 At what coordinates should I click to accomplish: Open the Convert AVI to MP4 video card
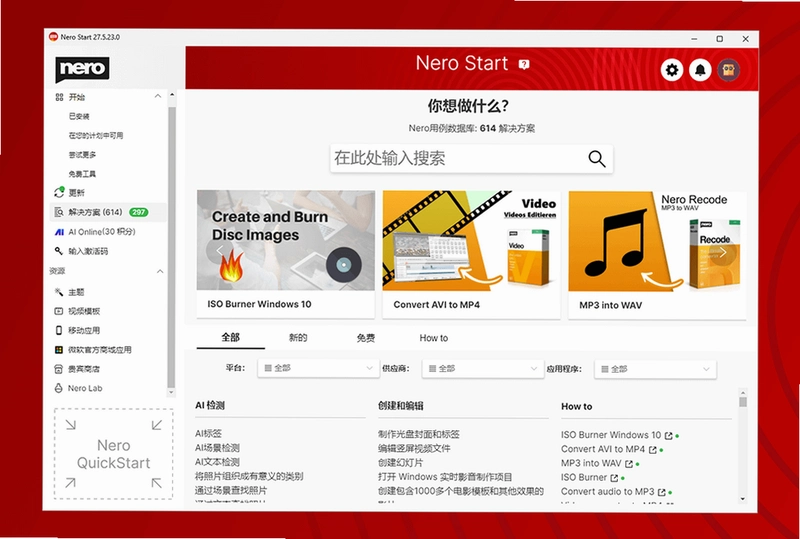[471, 255]
